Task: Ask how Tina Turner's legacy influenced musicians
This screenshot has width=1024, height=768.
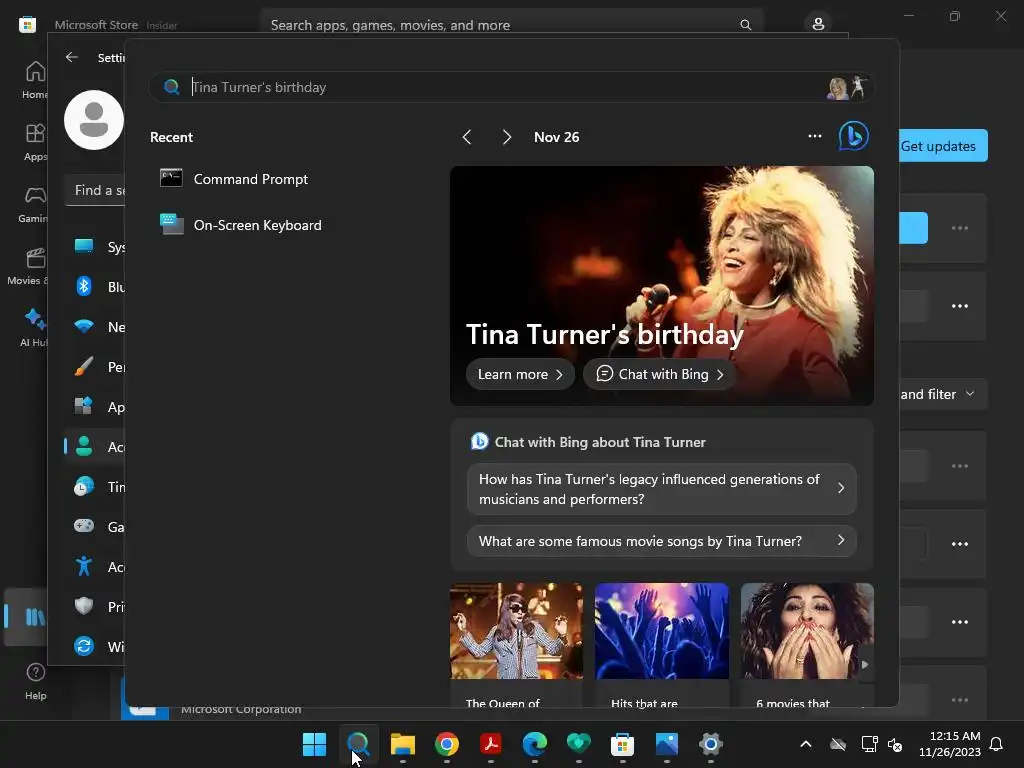Action: click(662, 488)
